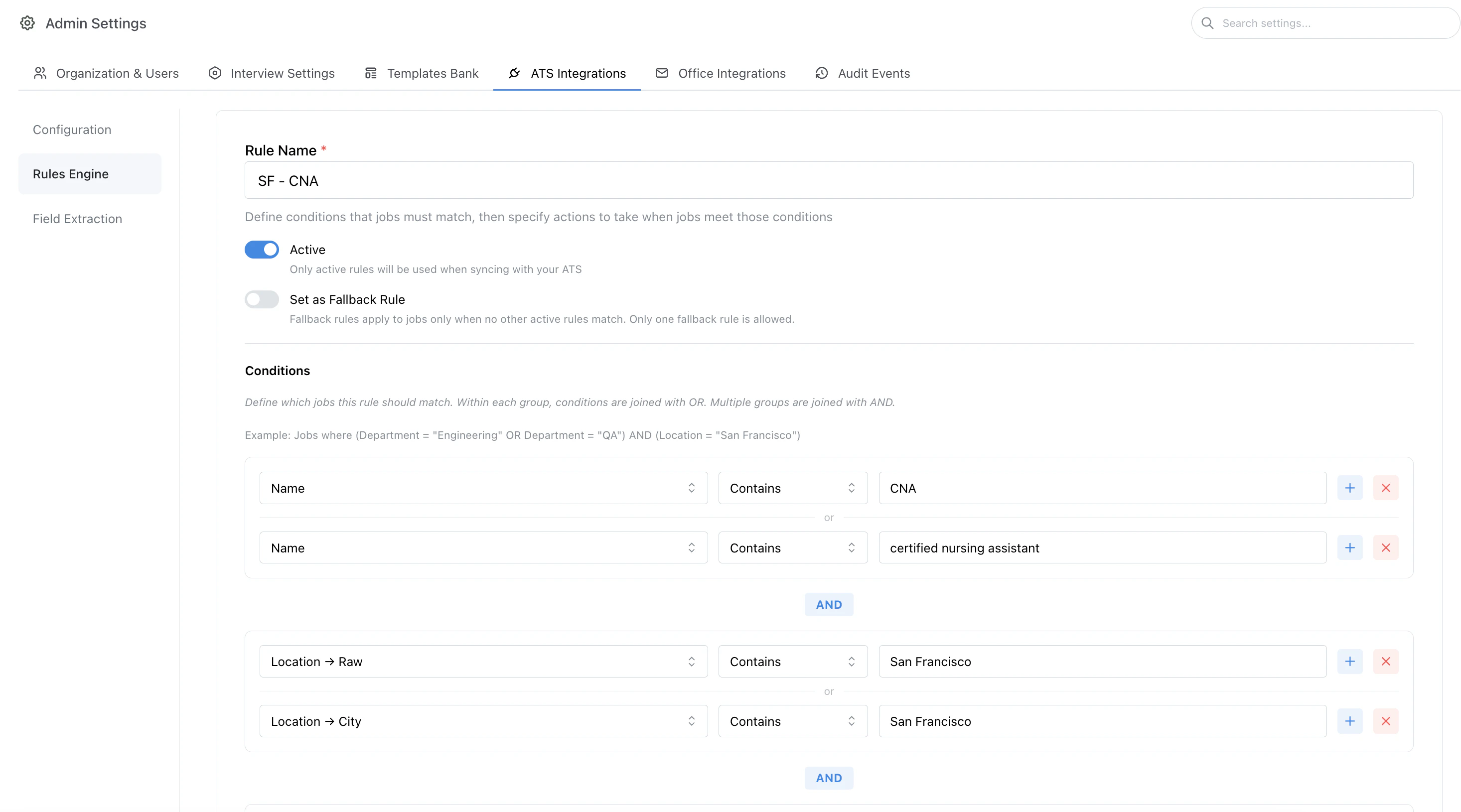The height and width of the screenshot is (812, 1461).
Task: Add condition after CNA row with plus
Action: click(x=1349, y=488)
